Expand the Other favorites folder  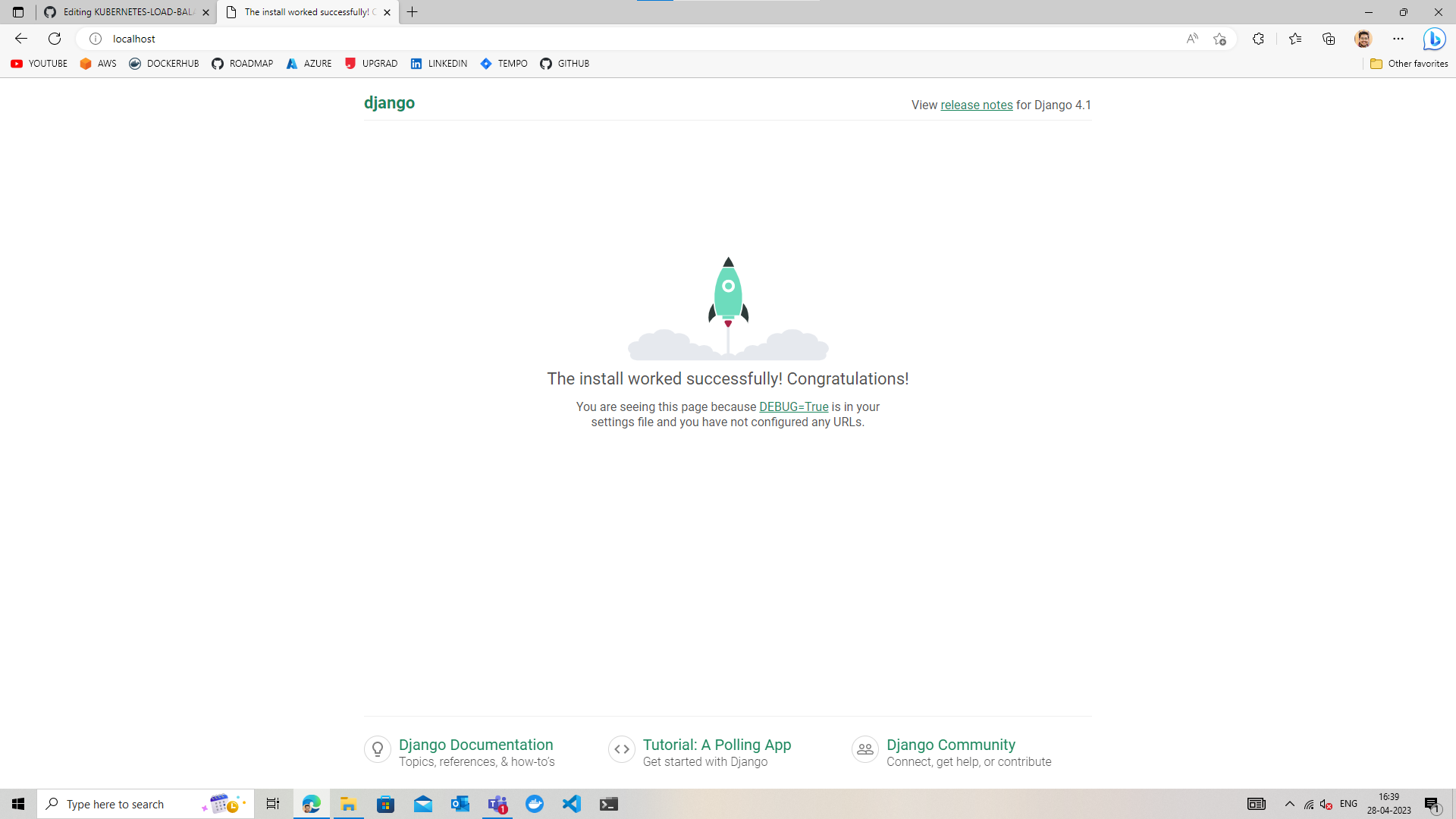(x=1409, y=64)
